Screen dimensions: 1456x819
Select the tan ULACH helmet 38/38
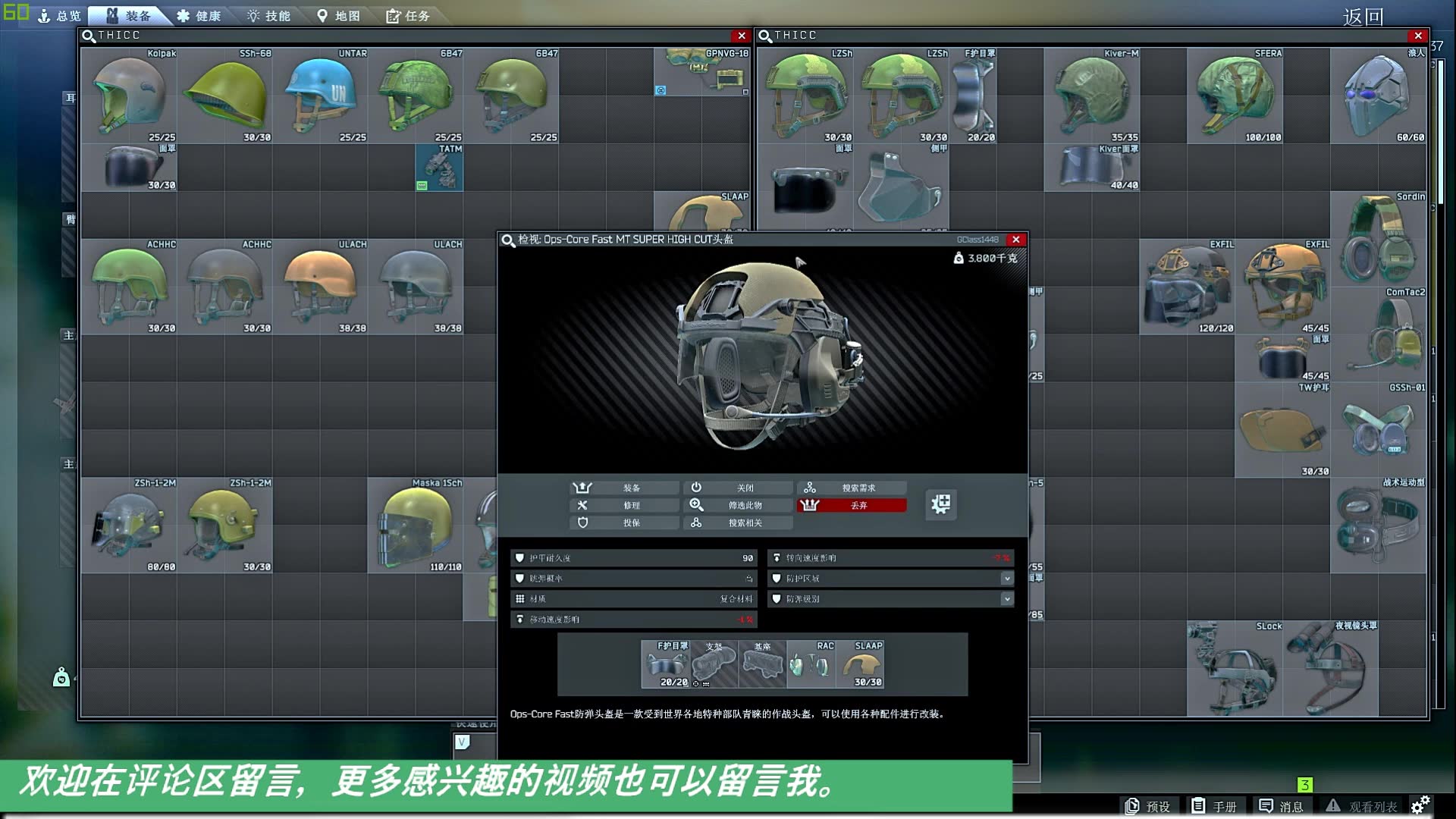tap(320, 287)
